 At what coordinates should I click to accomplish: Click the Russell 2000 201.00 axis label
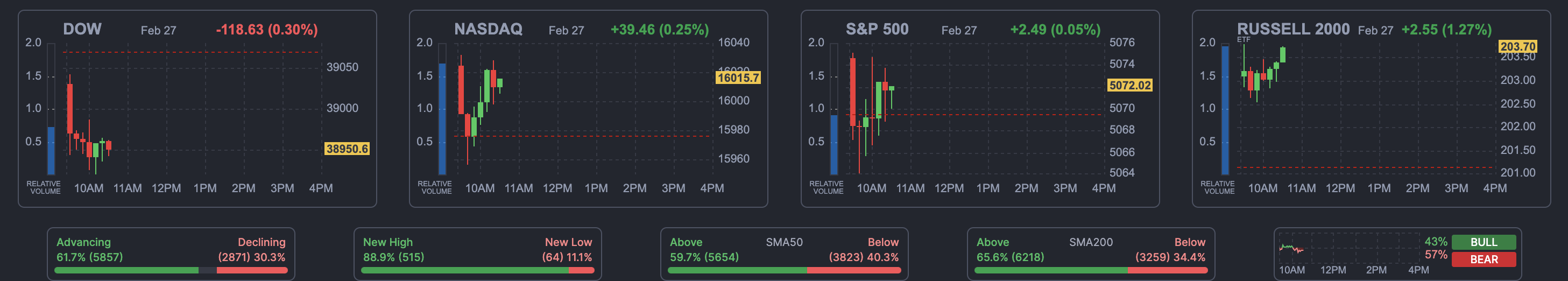pyautogui.click(x=1517, y=172)
